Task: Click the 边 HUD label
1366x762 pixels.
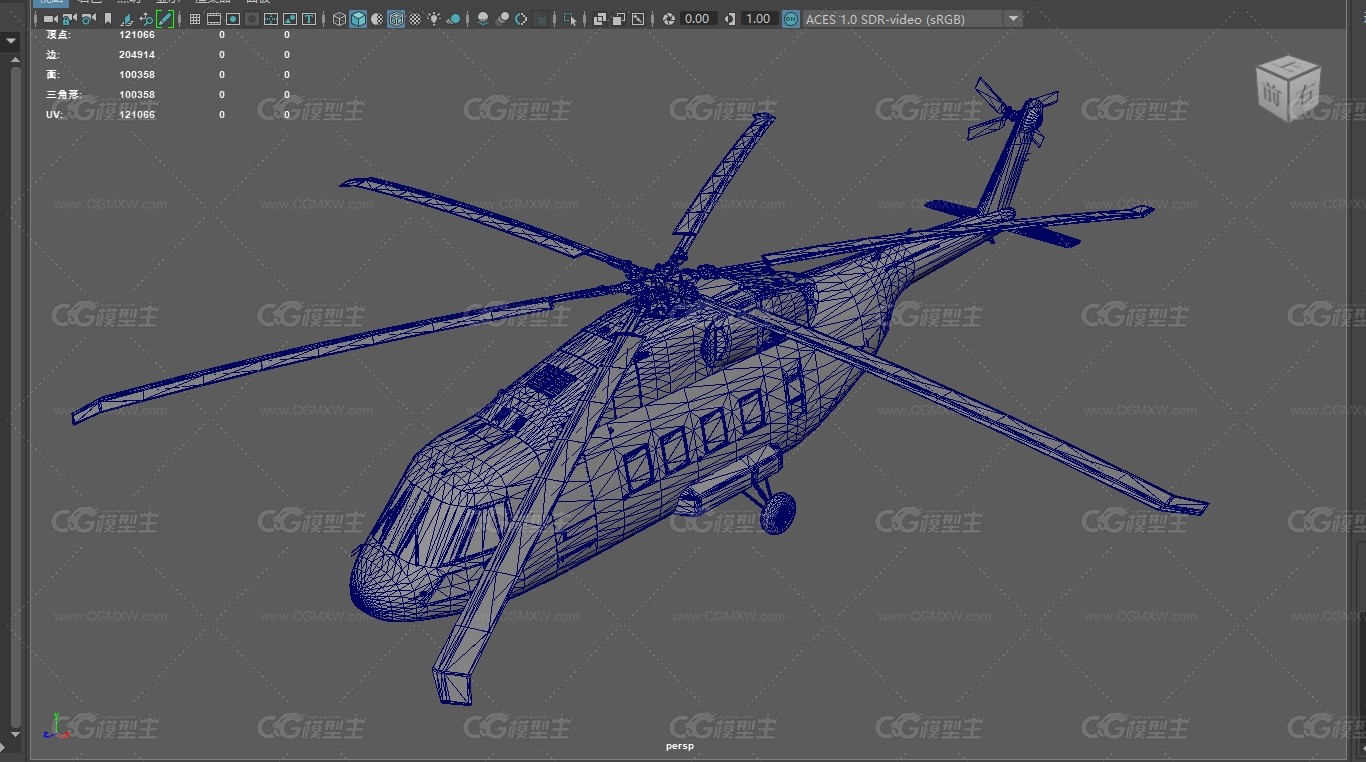Action: [52, 55]
